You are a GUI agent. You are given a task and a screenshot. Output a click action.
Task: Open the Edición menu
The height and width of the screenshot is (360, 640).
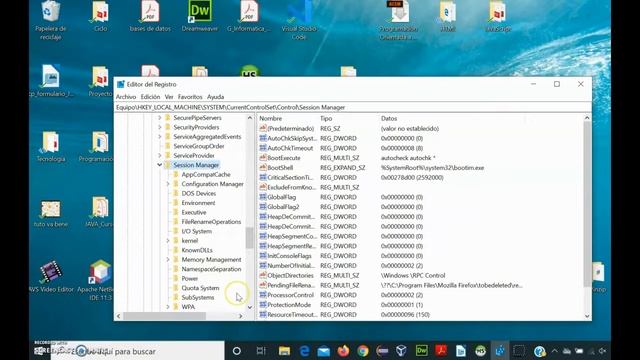tap(150, 97)
